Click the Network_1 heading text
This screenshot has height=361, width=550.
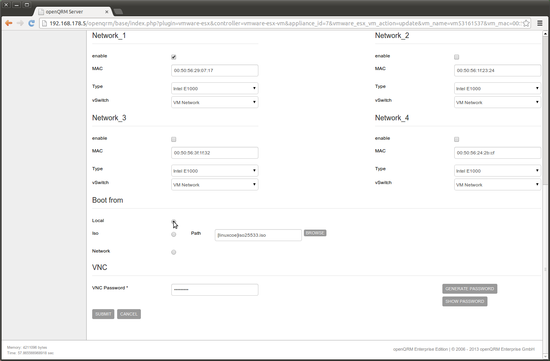coord(109,35)
